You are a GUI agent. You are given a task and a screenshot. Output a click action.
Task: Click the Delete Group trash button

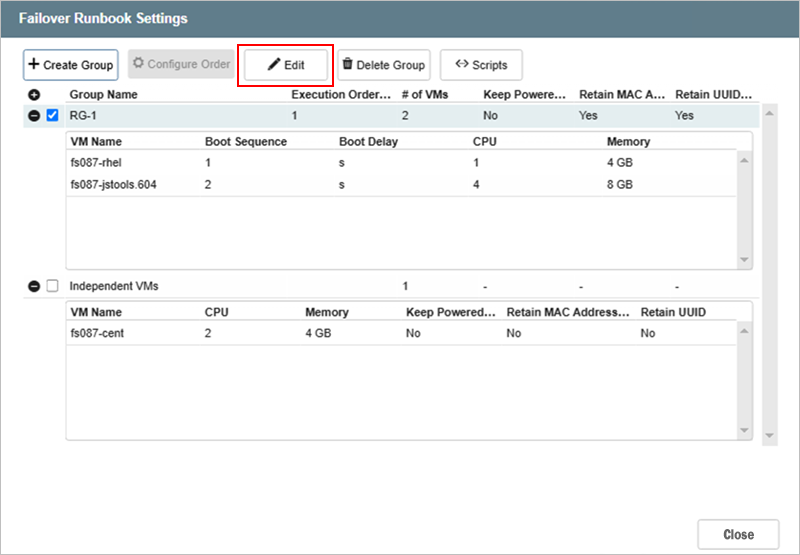(384, 65)
